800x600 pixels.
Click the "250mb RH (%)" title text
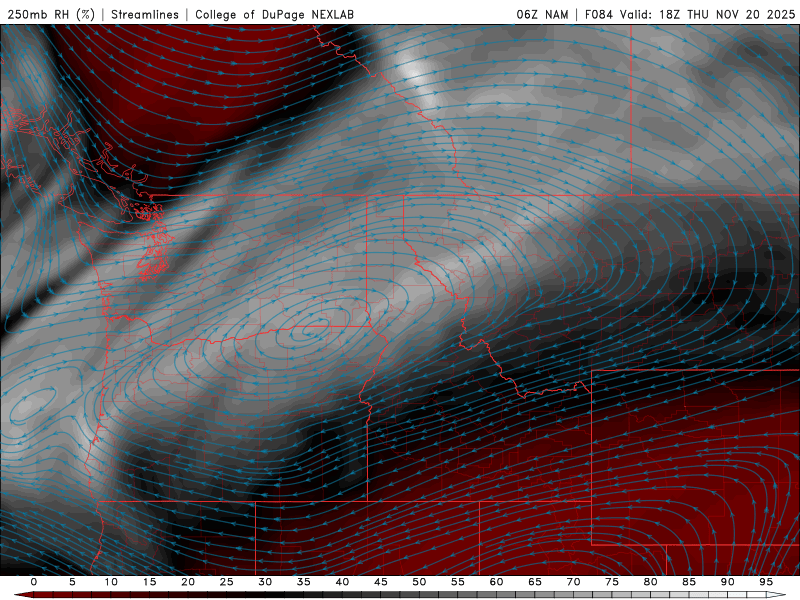[51, 14]
